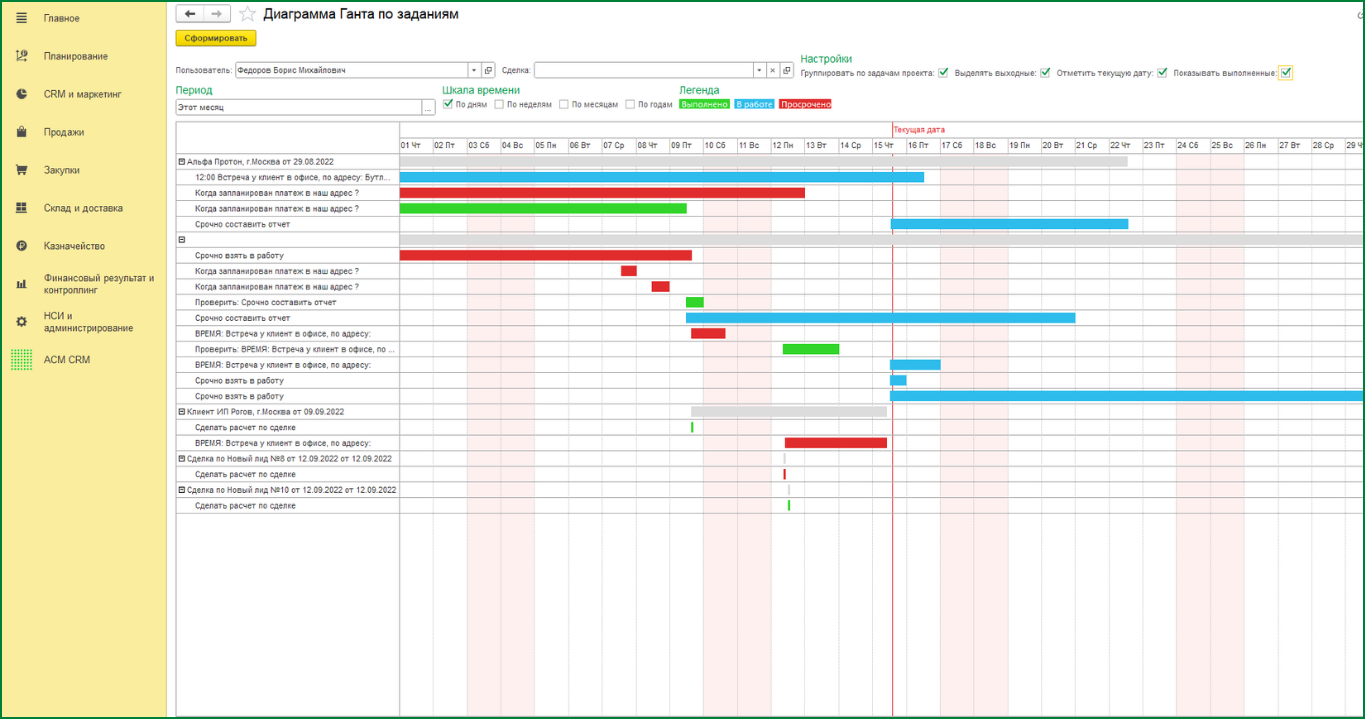
Task: Toggle Отметить текущую дату checkbox
Action: click(x=1162, y=73)
